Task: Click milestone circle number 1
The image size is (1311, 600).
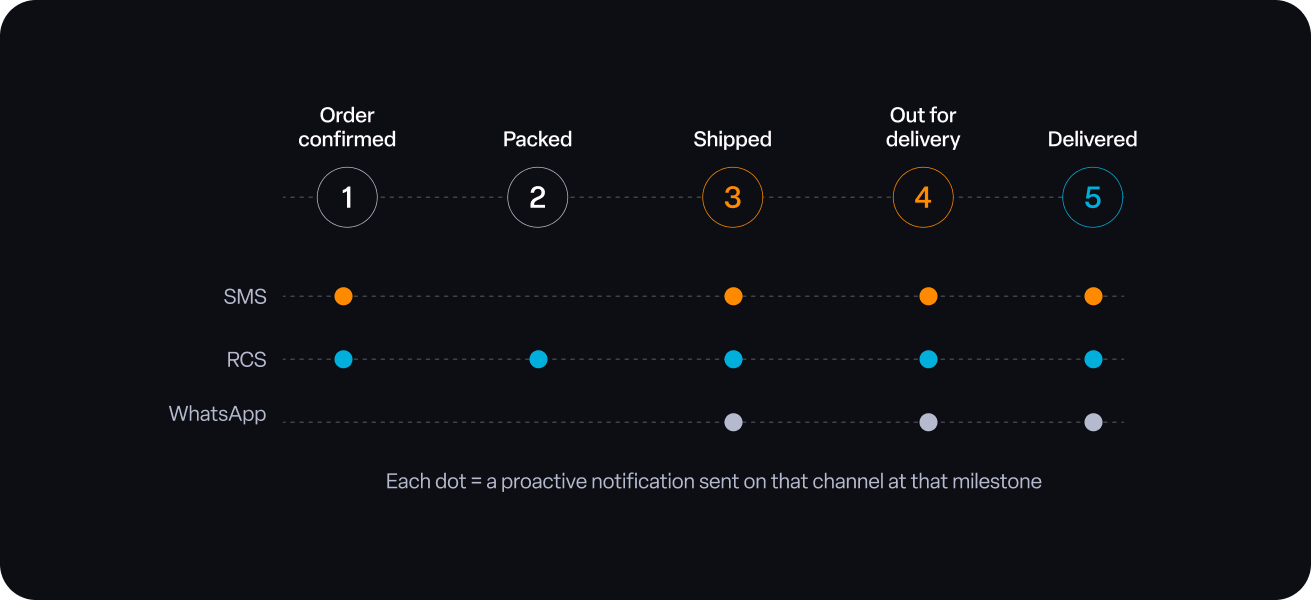Action: pyautogui.click(x=347, y=197)
